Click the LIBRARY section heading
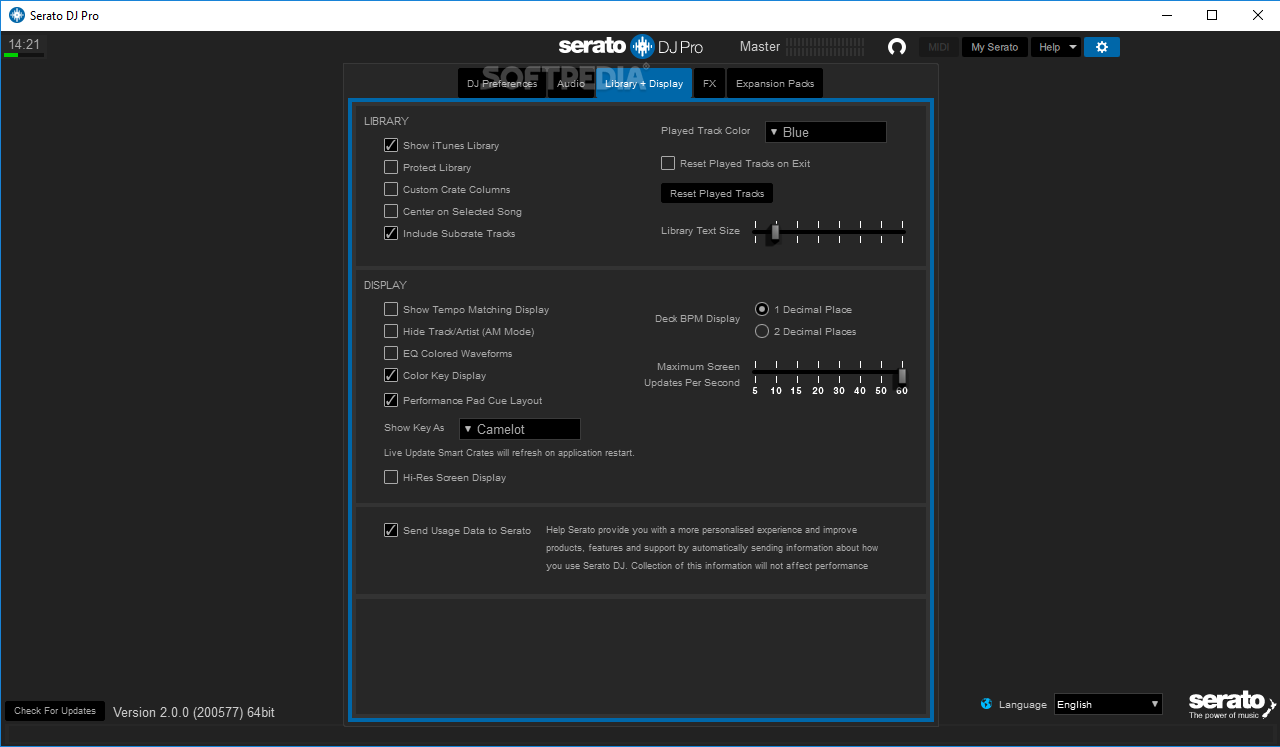This screenshot has width=1280, height=747. click(x=386, y=121)
